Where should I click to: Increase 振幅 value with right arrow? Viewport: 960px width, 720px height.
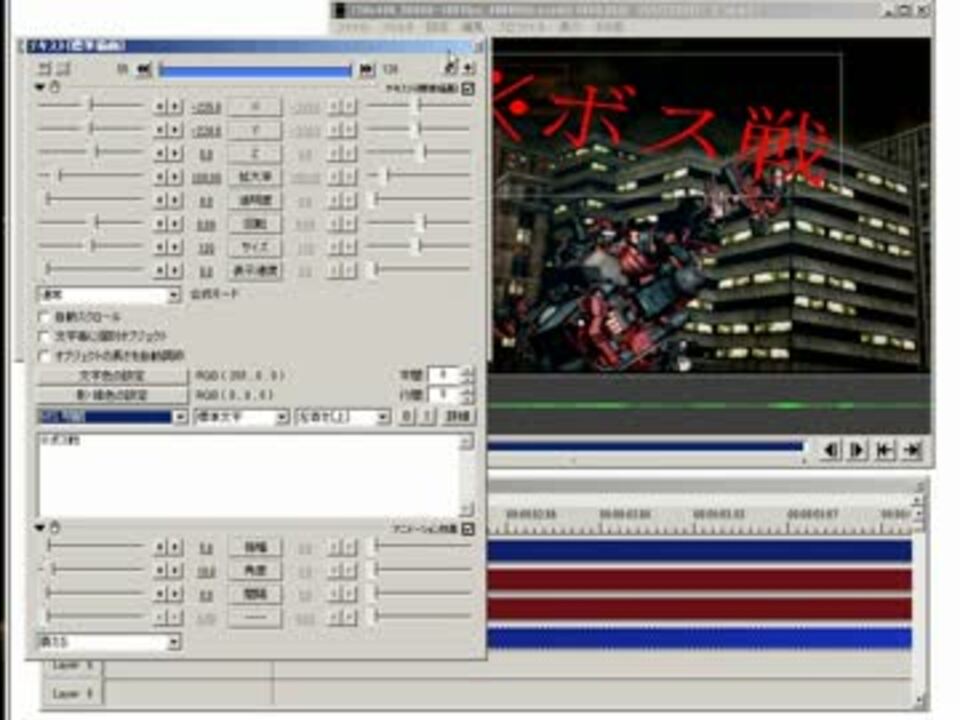point(175,547)
